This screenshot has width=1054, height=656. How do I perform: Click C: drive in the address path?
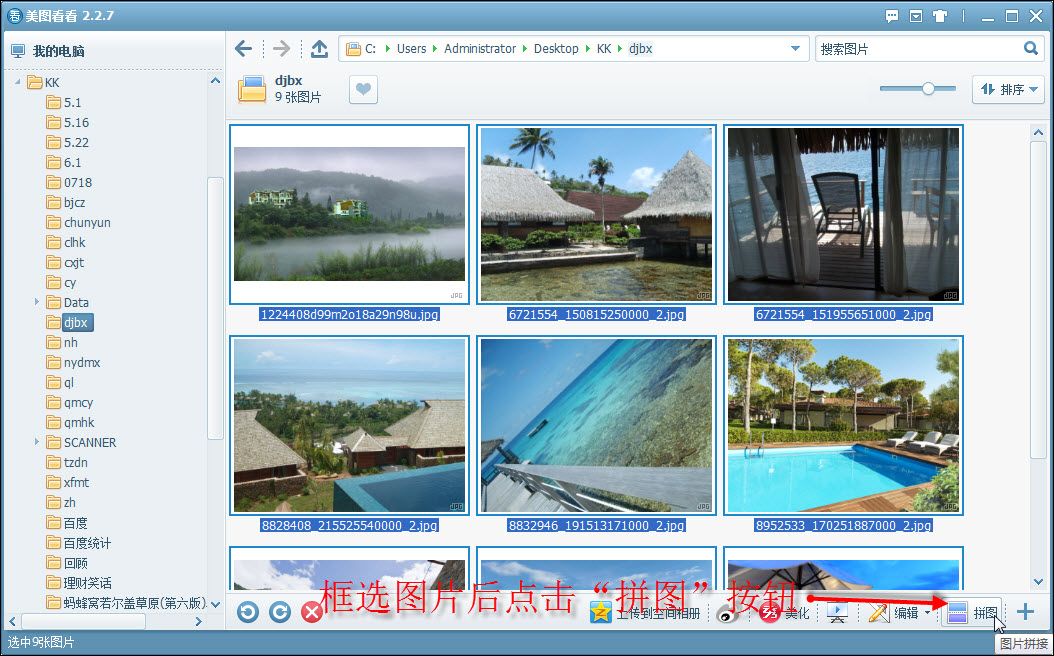[x=370, y=48]
